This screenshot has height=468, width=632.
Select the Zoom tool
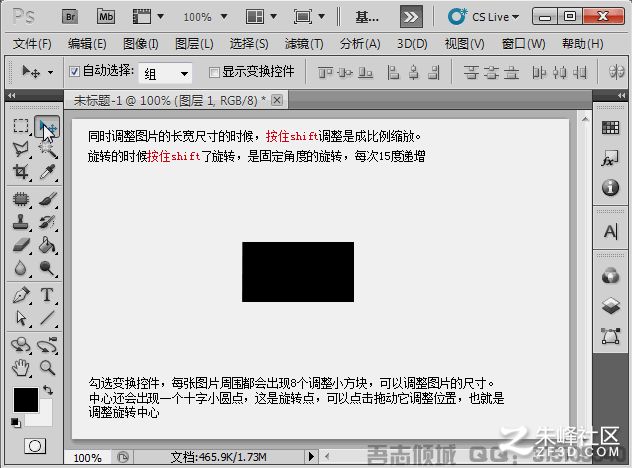tap(47, 368)
